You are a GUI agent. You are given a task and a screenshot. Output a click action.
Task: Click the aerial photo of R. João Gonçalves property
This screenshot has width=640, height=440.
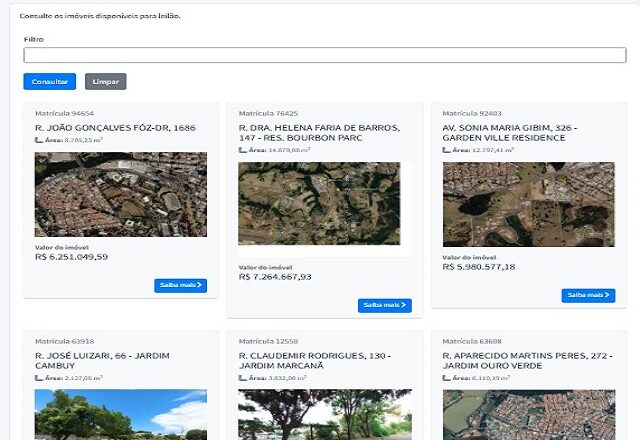pos(121,194)
